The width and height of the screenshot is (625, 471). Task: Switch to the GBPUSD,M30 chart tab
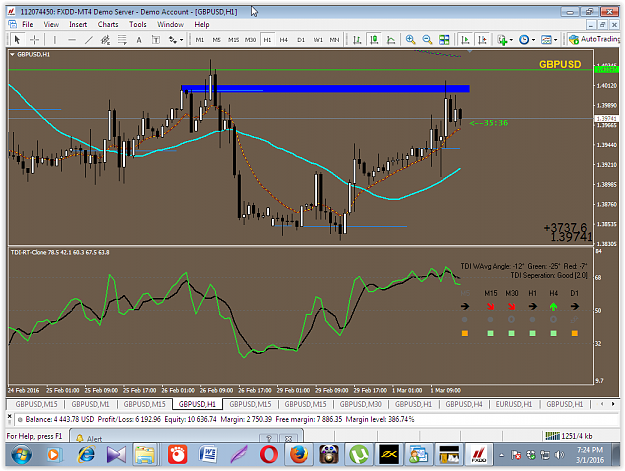click(x=360, y=404)
